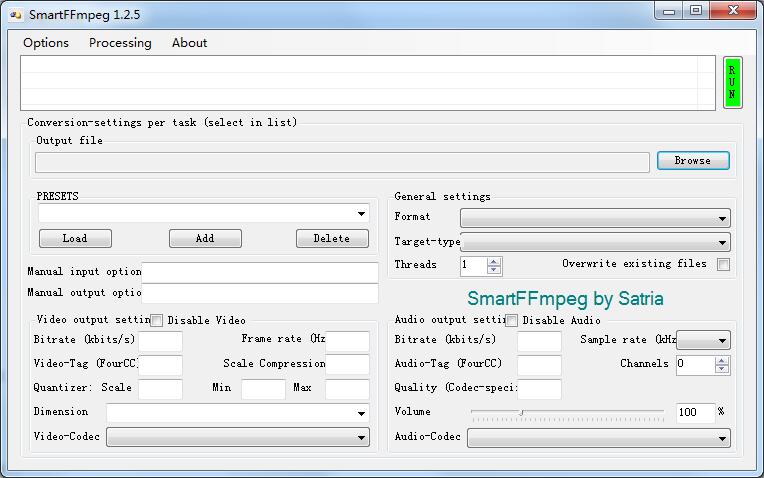Screen dimensions: 764x478
Task: Open the Audio-Codec dropdown
Action: tap(599, 438)
